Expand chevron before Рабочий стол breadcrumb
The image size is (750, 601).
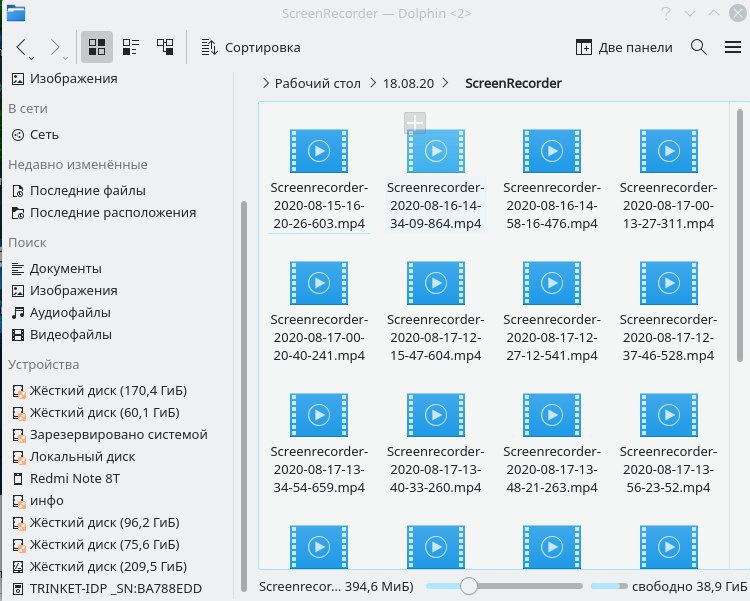(x=266, y=83)
